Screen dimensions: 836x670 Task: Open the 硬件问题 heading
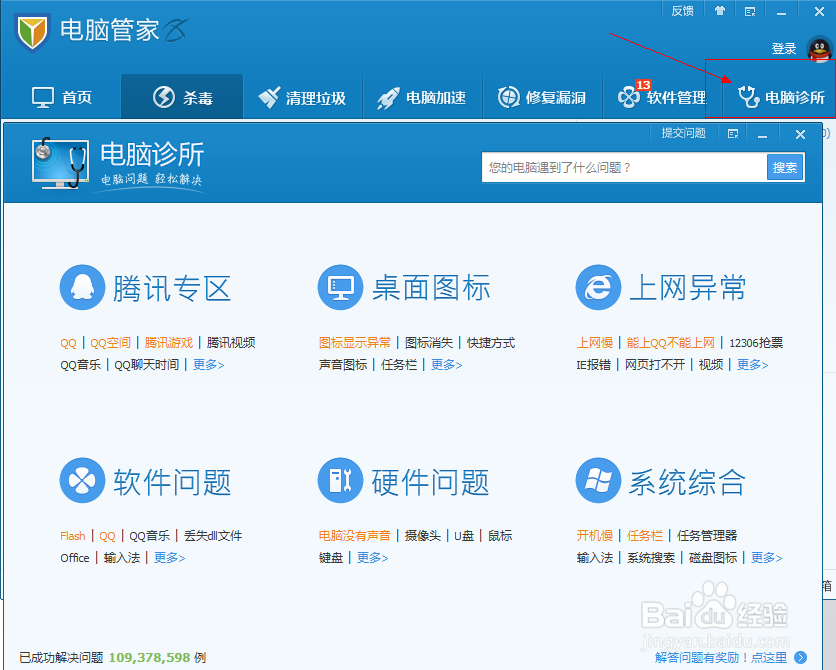coord(430,482)
